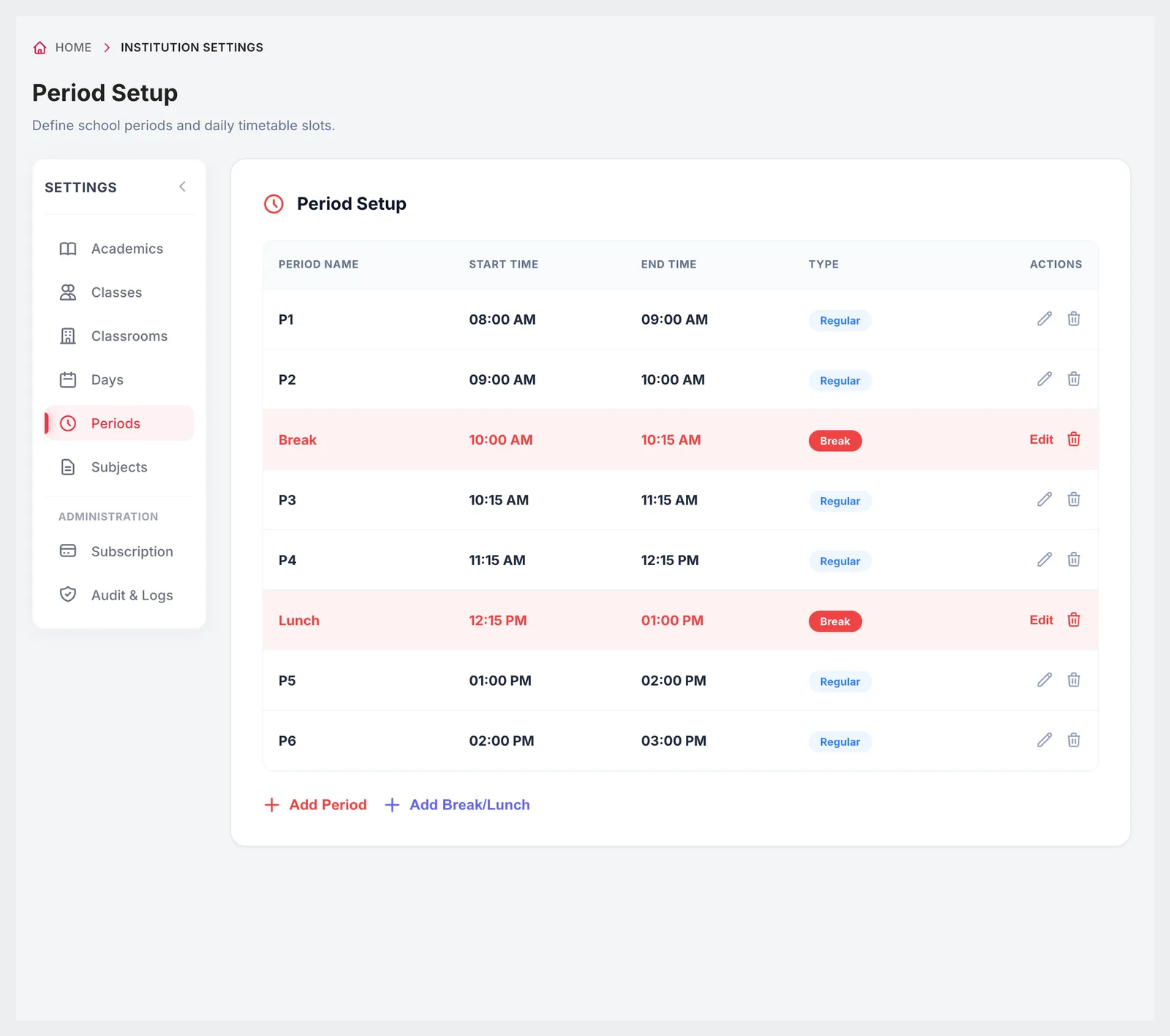Screen dimensions: 1170x1036
Task: Delete the Lunch break row
Action: click(x=1073, y=620)
